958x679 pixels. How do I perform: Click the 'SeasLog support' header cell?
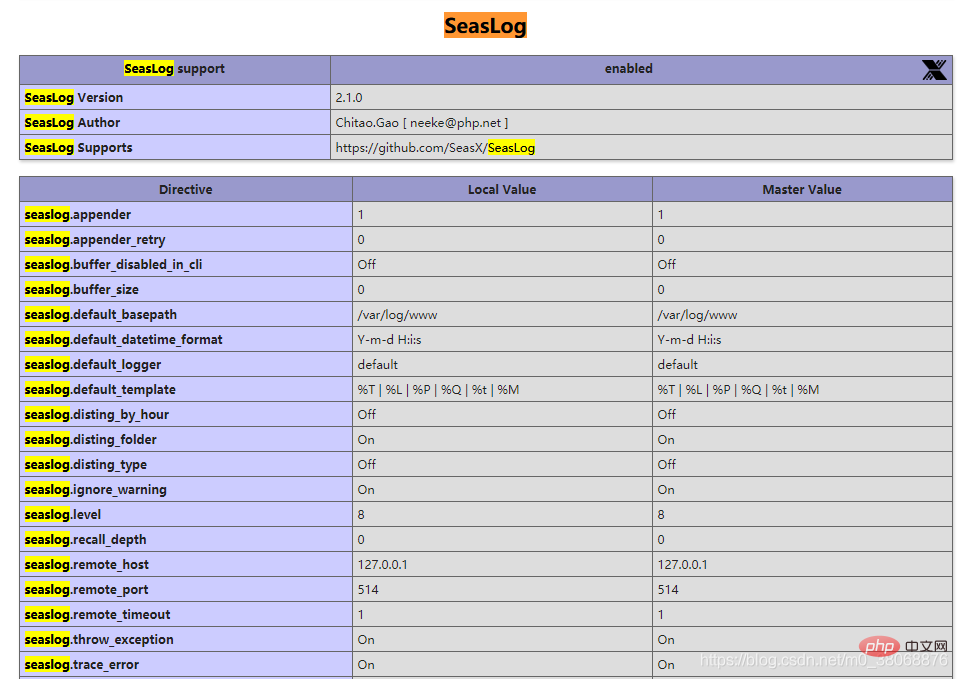pos(175,70)
